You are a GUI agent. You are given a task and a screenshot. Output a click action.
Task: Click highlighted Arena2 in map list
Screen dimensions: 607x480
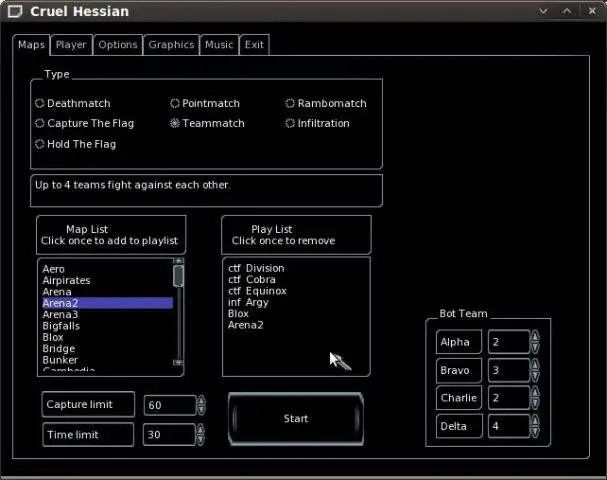coord(107,303)
